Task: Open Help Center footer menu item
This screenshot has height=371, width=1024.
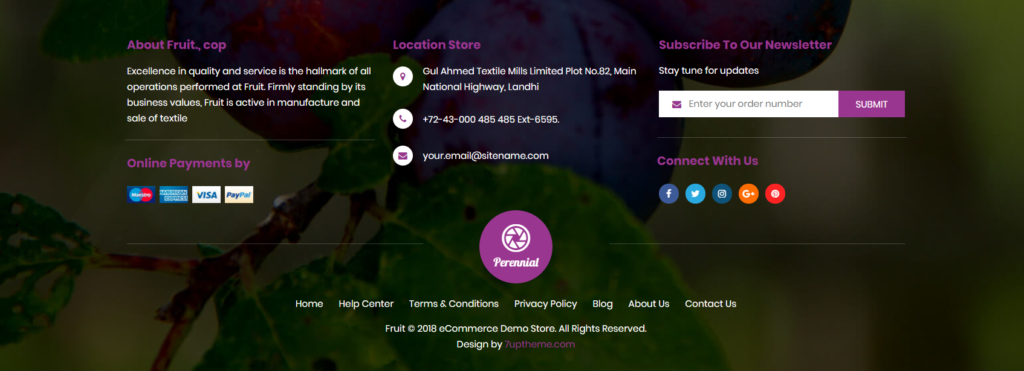Action: [366, 304]
